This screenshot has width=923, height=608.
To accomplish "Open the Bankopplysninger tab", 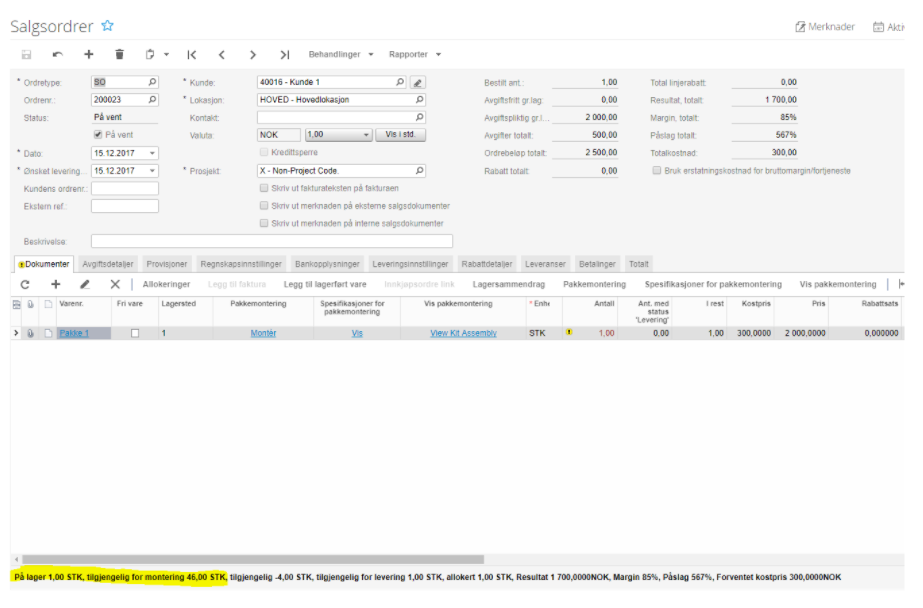I will pos(327,264).
